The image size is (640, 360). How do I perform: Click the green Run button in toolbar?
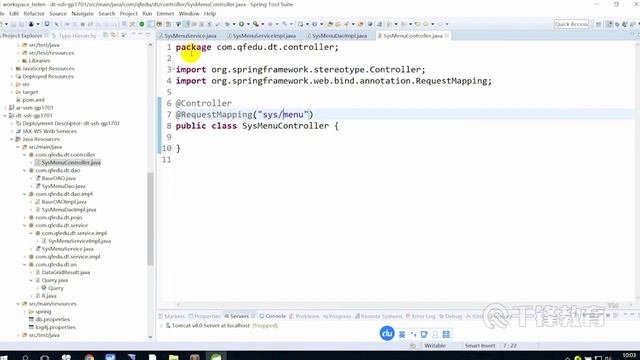241,24
